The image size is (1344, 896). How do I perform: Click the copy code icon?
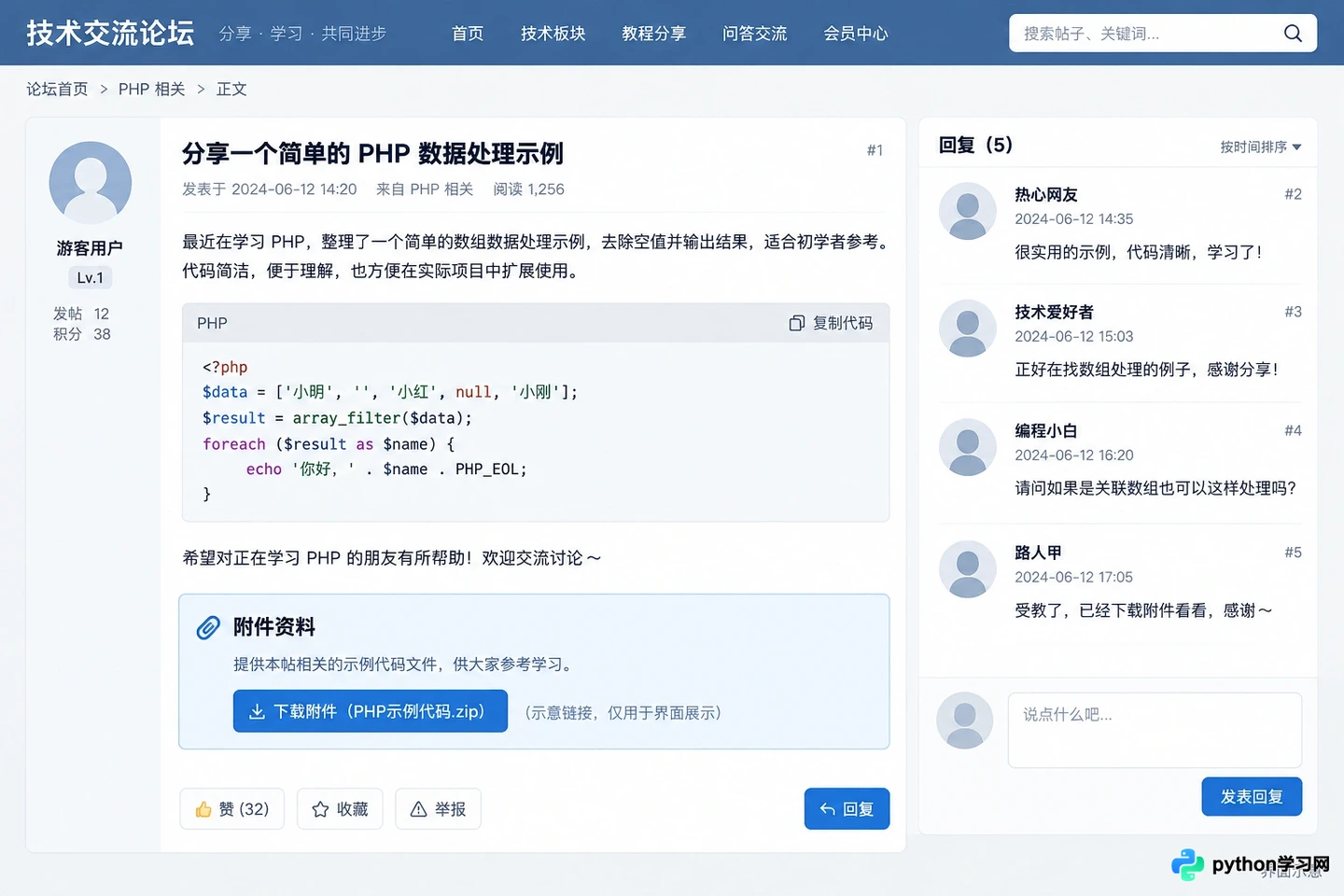(796, 323)
